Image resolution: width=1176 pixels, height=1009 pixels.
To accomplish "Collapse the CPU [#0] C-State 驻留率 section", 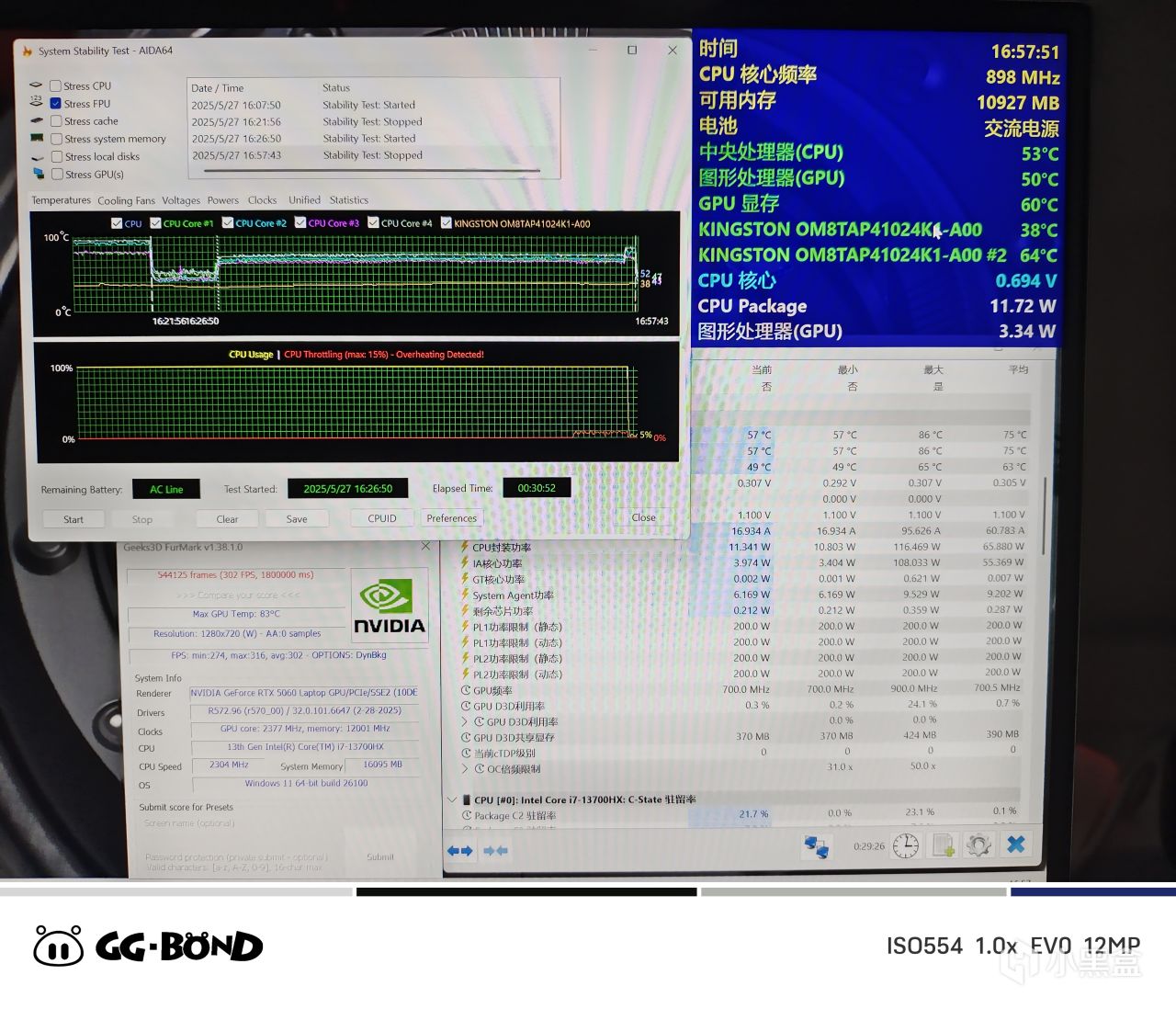I will point(452,799).
